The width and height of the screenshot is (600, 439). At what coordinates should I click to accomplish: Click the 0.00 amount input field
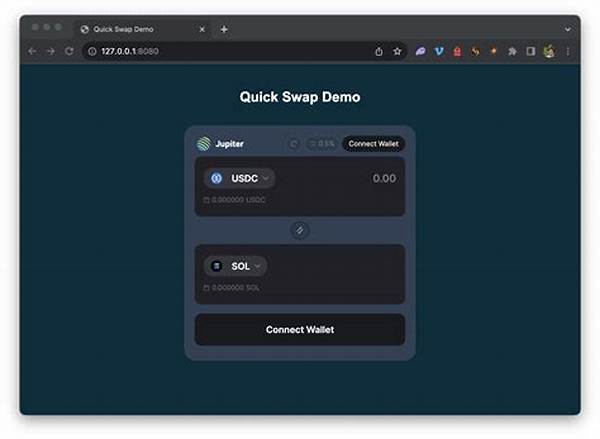pos(384,178)
